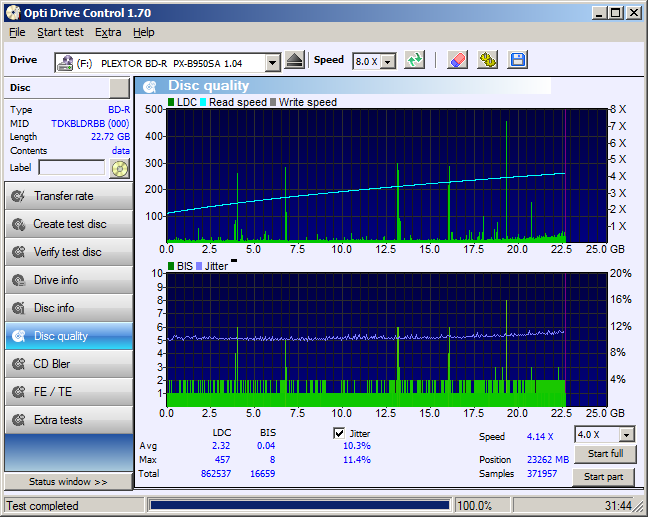Click the Position value 23262 MB
Screen dimensions: 648x517
[548, 460]
